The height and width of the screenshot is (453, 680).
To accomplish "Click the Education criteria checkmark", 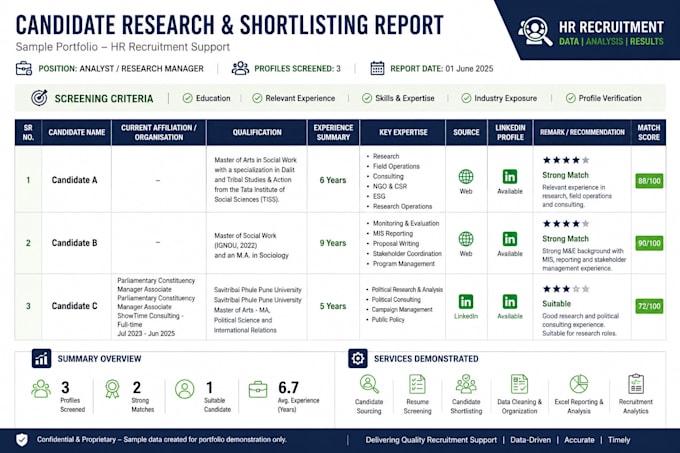I will tap(187, 98).
